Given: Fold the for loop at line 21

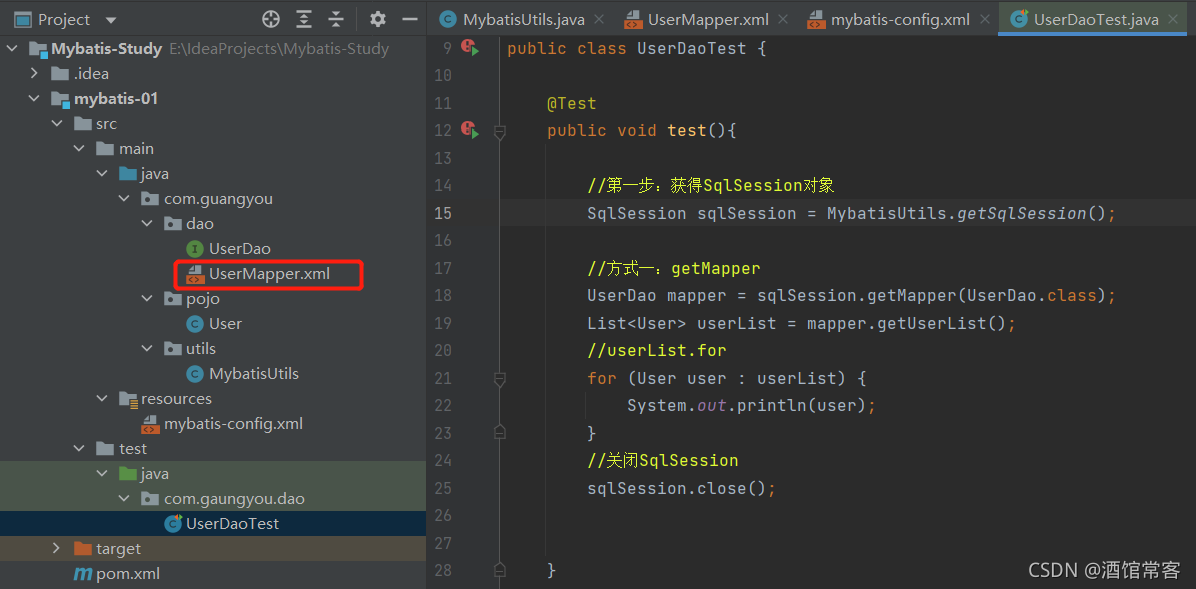Looking at the screenshot, I should coord(500,378).
